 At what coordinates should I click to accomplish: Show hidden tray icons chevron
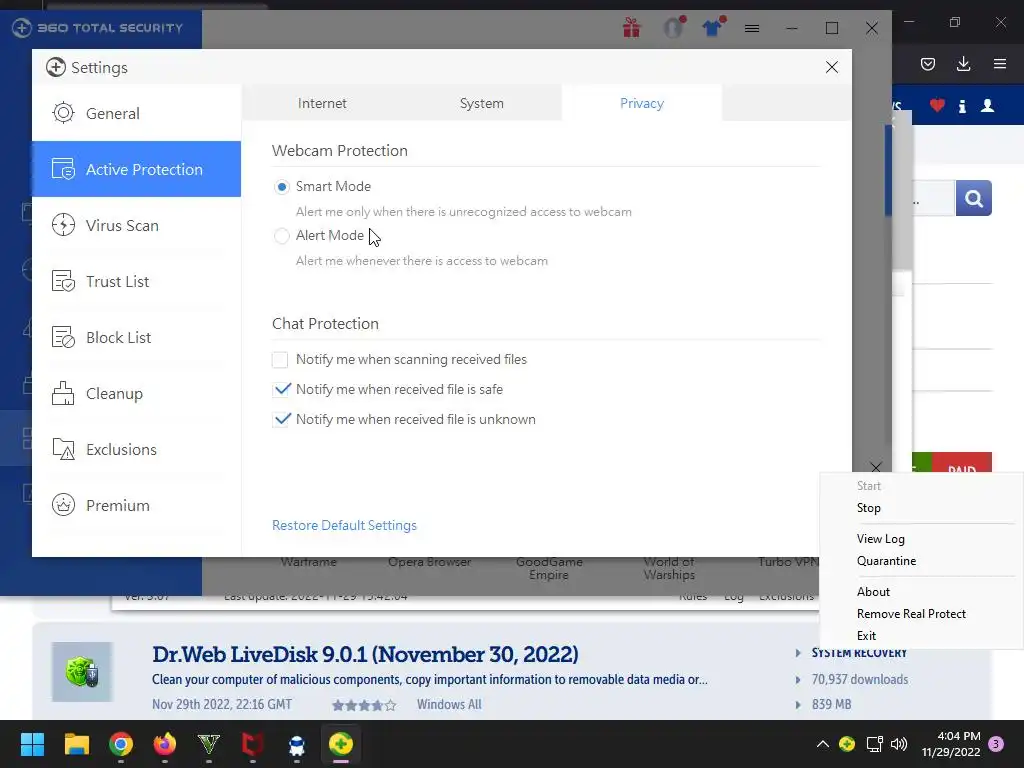coord(823,744)
